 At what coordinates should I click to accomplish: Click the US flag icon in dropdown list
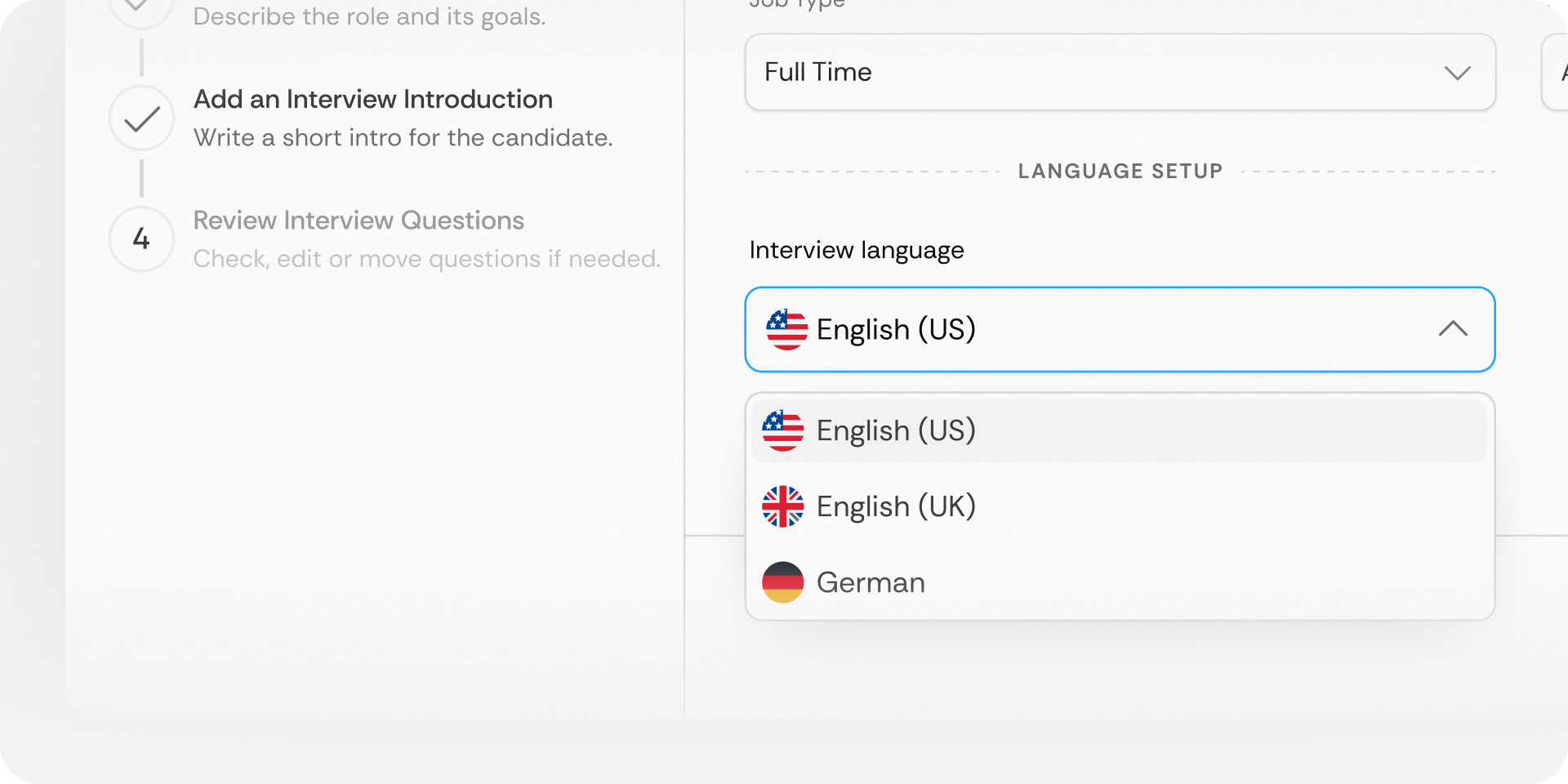click(x=782, y=430)
